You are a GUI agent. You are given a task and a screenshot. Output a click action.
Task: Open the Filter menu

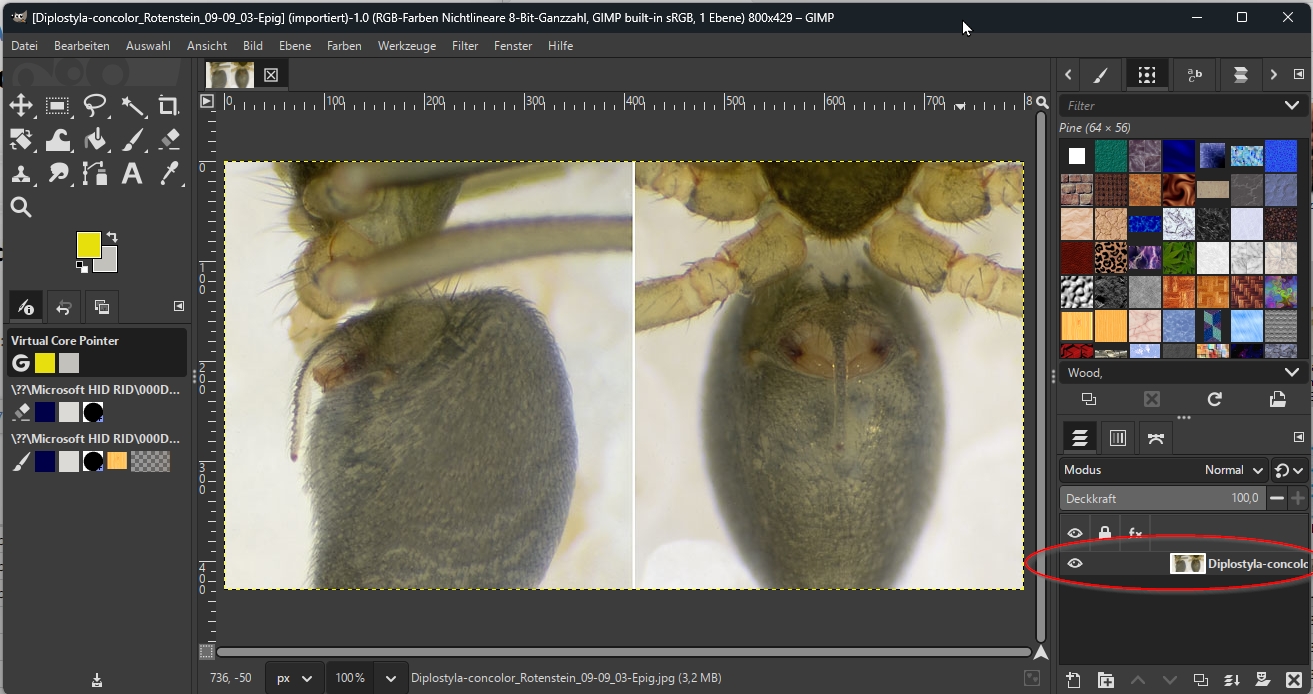click(465, 46)
